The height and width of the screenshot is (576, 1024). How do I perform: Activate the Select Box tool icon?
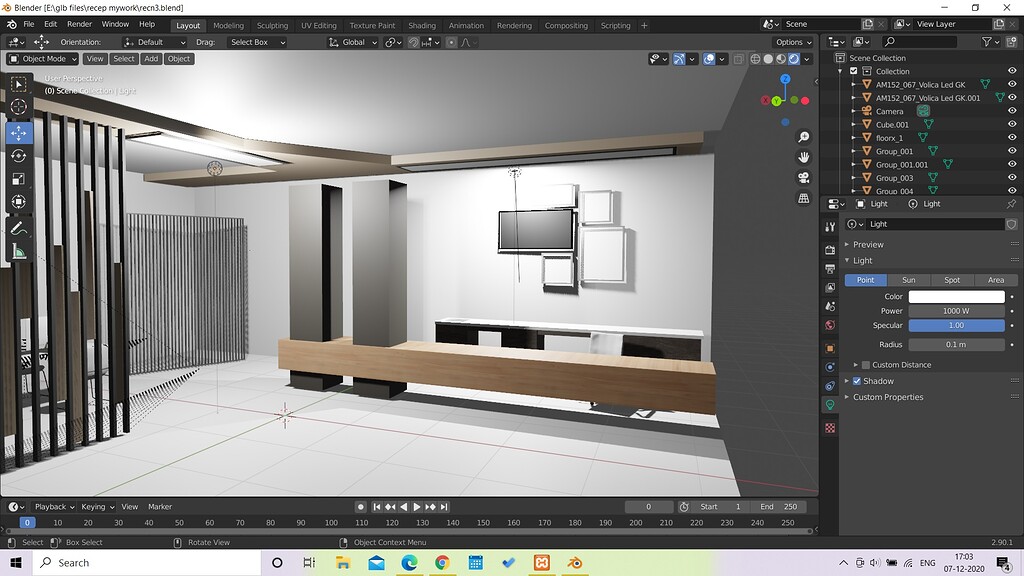[18, 84]
